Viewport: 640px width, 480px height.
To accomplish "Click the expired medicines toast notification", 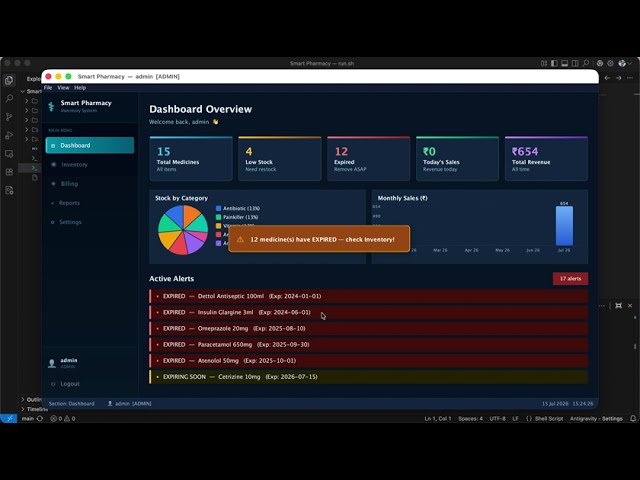I will (x=319, y=239).
